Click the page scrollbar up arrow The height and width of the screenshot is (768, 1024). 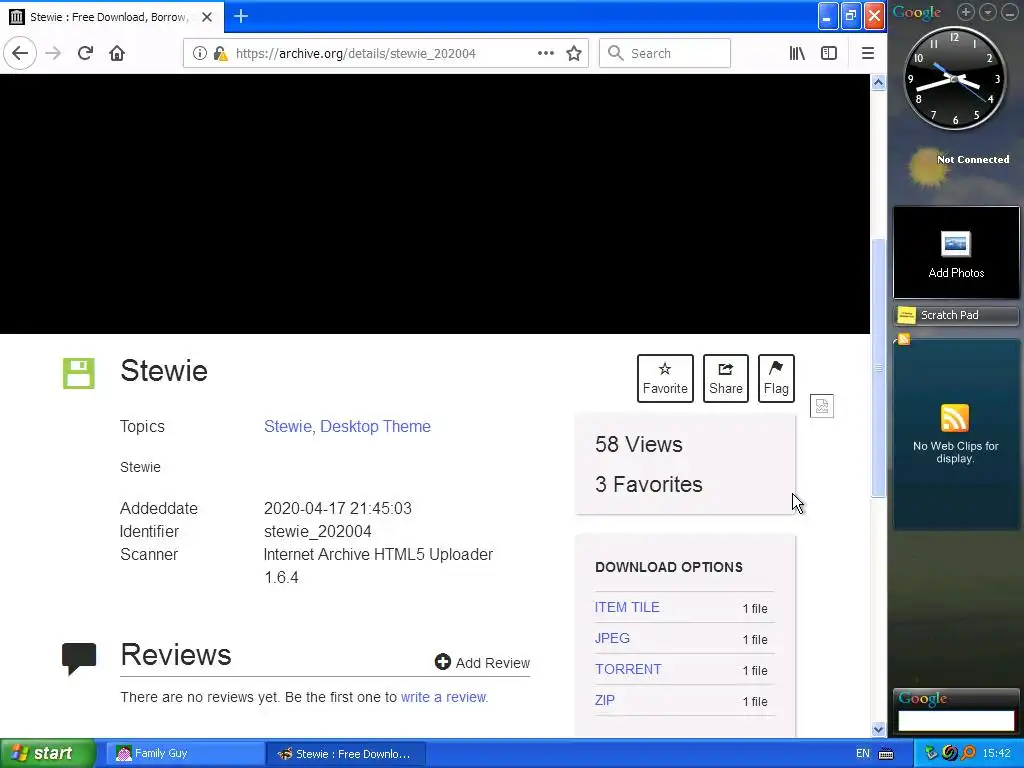[878, 83]
